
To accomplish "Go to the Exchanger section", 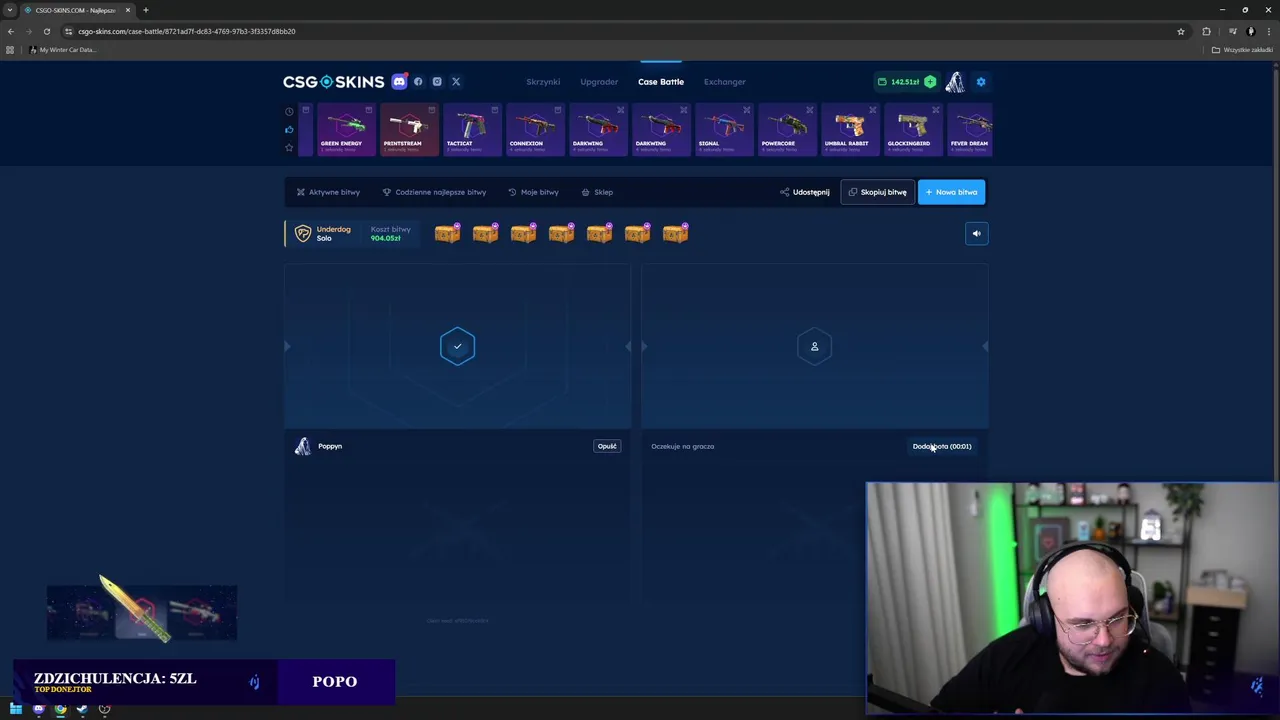I will 725,82.
